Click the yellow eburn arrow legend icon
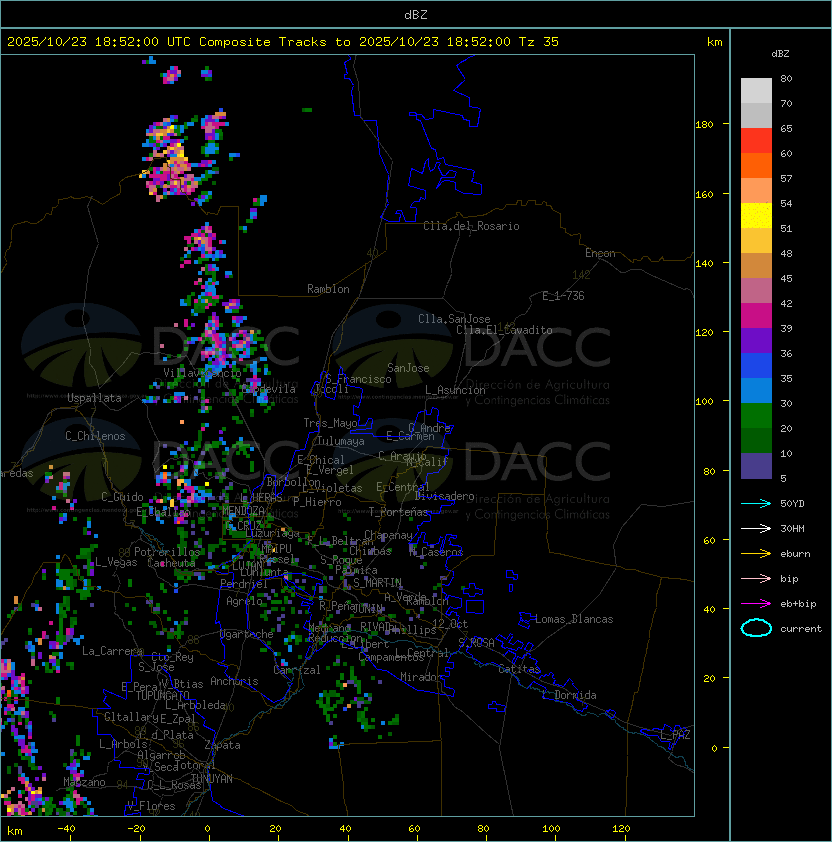 point(756,554)
